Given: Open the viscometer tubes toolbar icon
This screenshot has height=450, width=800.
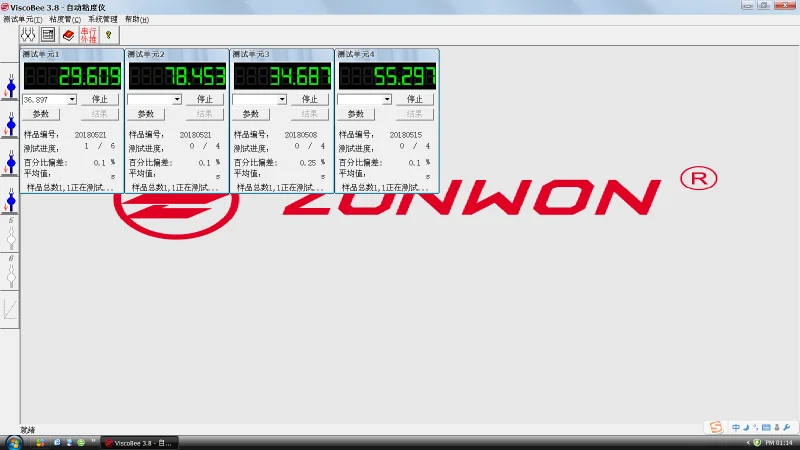Looking at the screenshot, I should coord(28,35).
